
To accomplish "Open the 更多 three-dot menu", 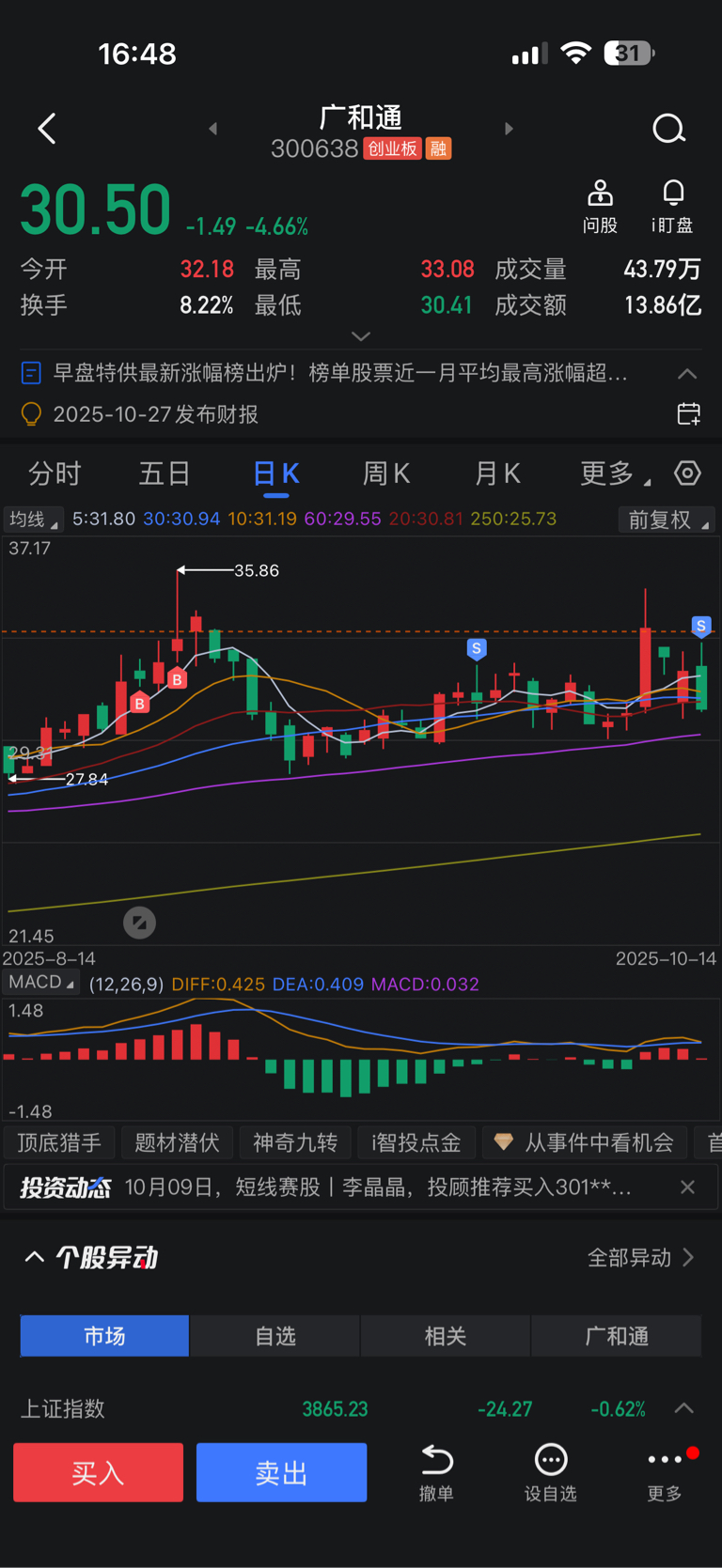I will 665,1472.
